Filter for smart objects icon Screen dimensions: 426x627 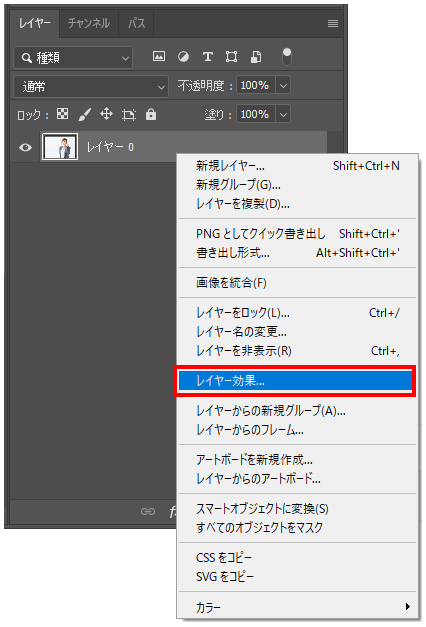click(256, 57)
